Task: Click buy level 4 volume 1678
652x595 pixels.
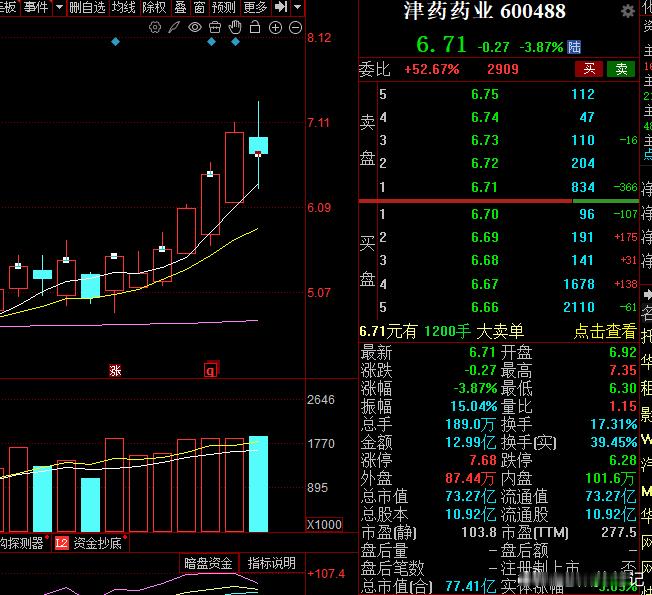Action: pos(579,284)
